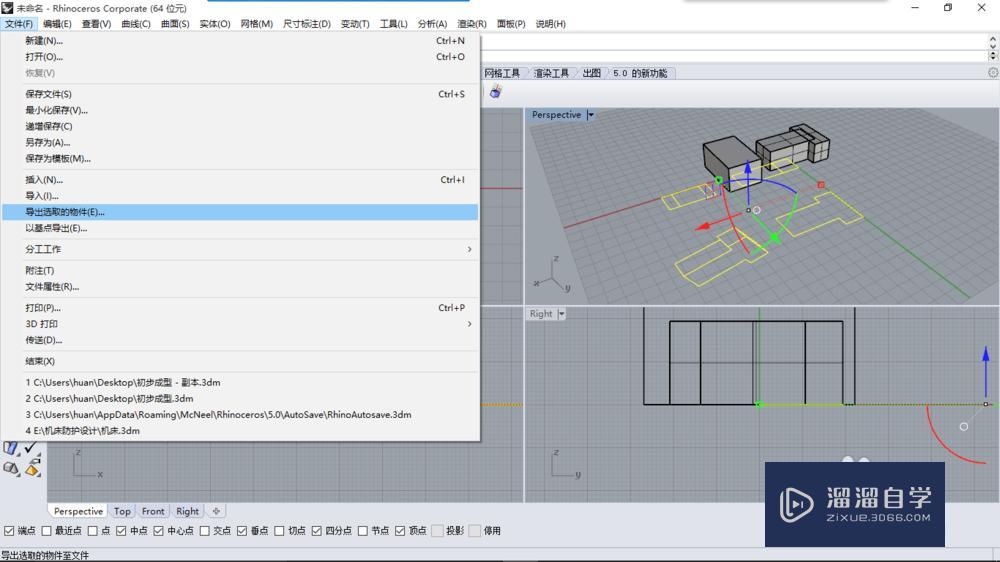The height and width of the screenshot is (562, 1000).
Task: Select 插入(N)... menu entry
Action: (x=240, y=180)
